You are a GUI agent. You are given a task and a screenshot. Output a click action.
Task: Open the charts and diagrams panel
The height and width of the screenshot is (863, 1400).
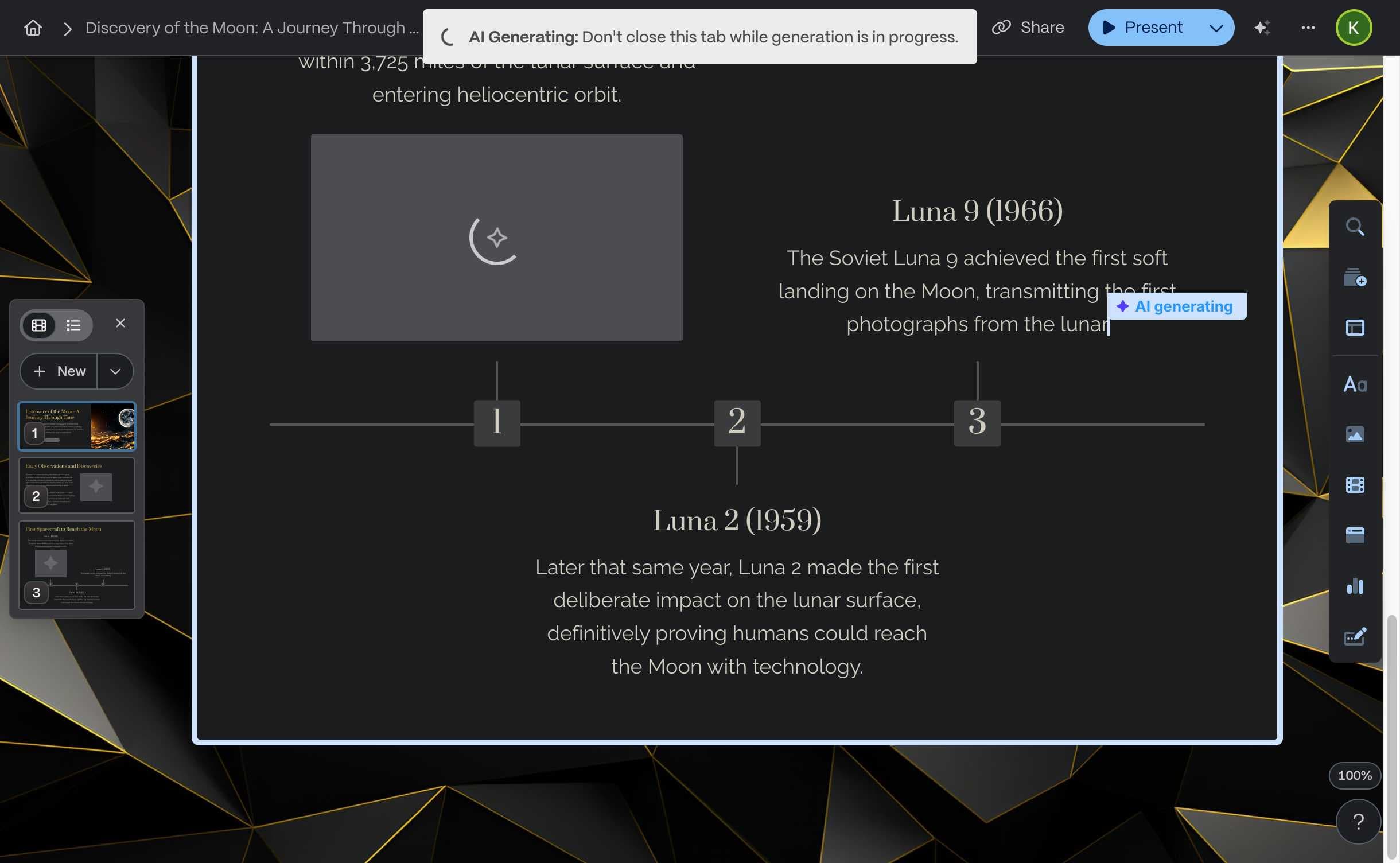tap(1355, 586)
